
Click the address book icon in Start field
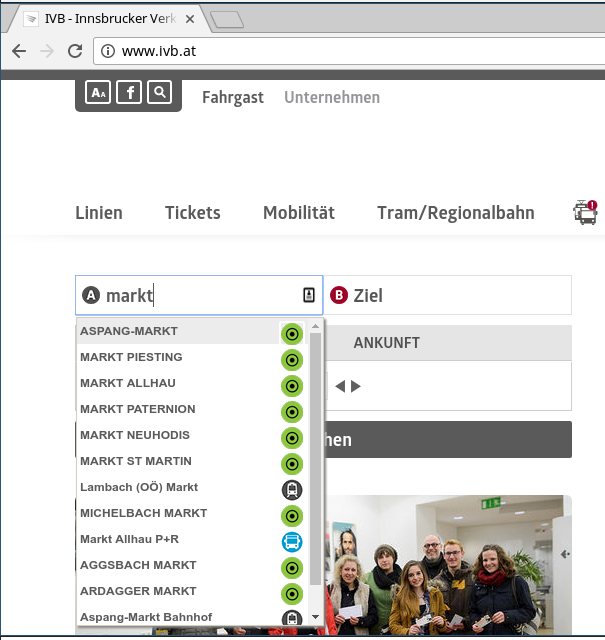pos(309,295)
